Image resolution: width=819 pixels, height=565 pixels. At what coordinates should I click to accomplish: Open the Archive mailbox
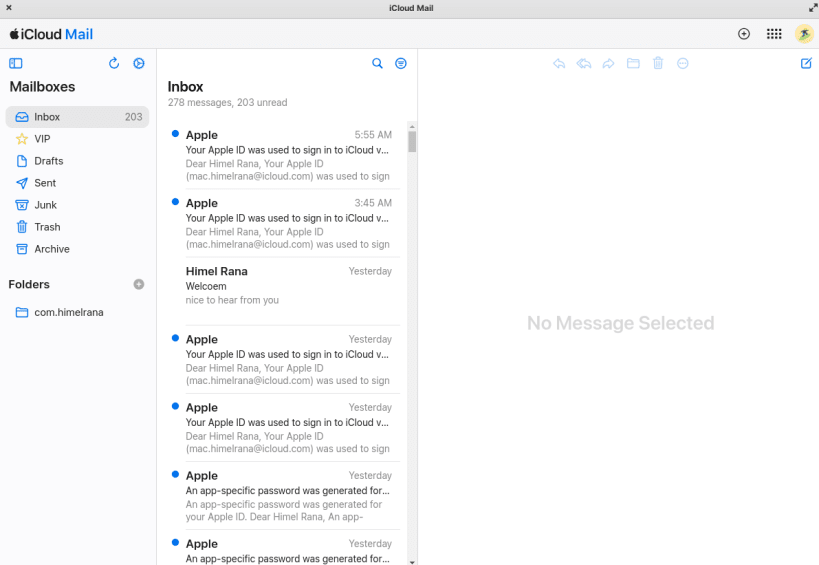[x=77, y=249]
